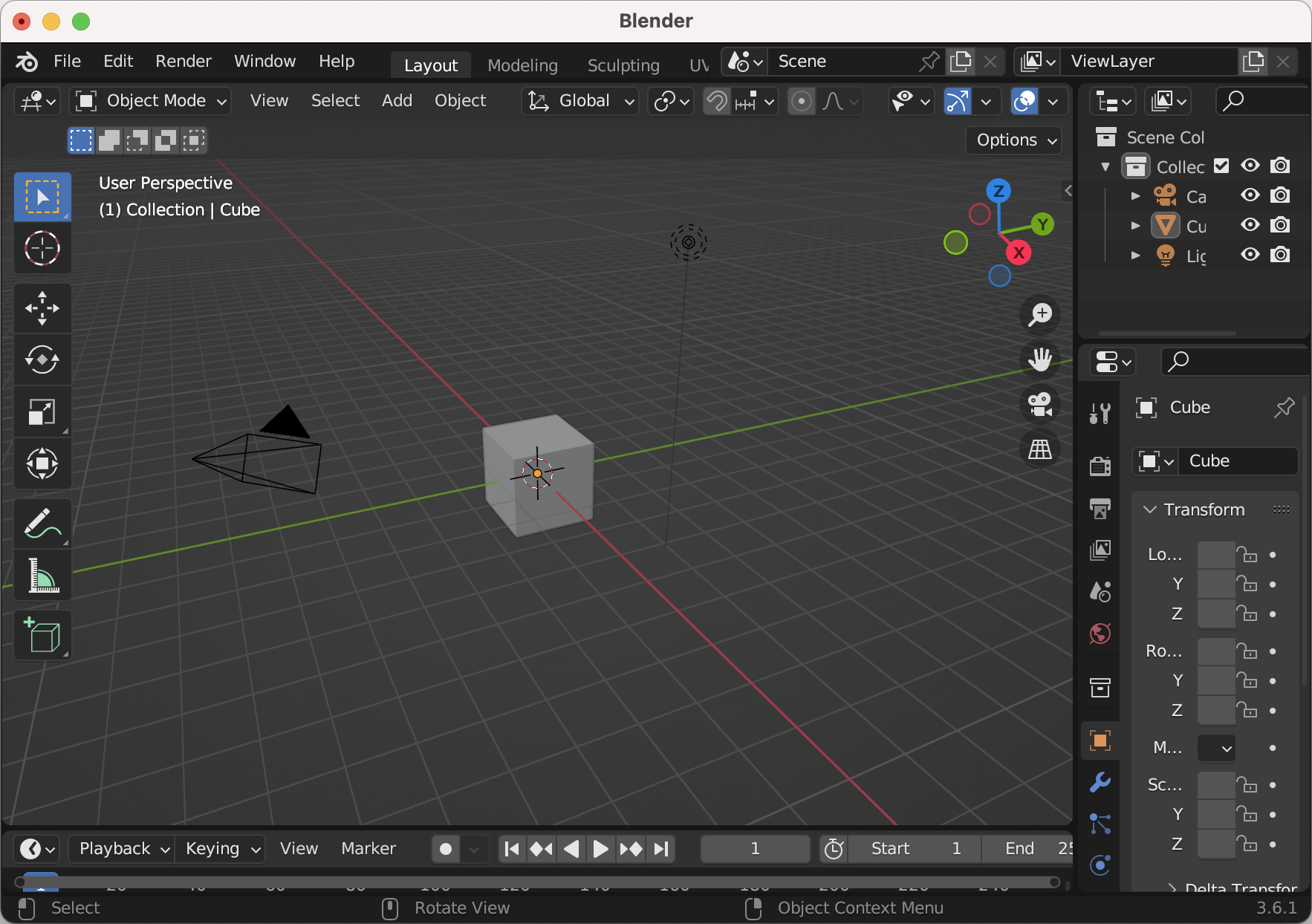Activate the Transform tool
The height and width of the screenshot is (924, 1312).
42,464
